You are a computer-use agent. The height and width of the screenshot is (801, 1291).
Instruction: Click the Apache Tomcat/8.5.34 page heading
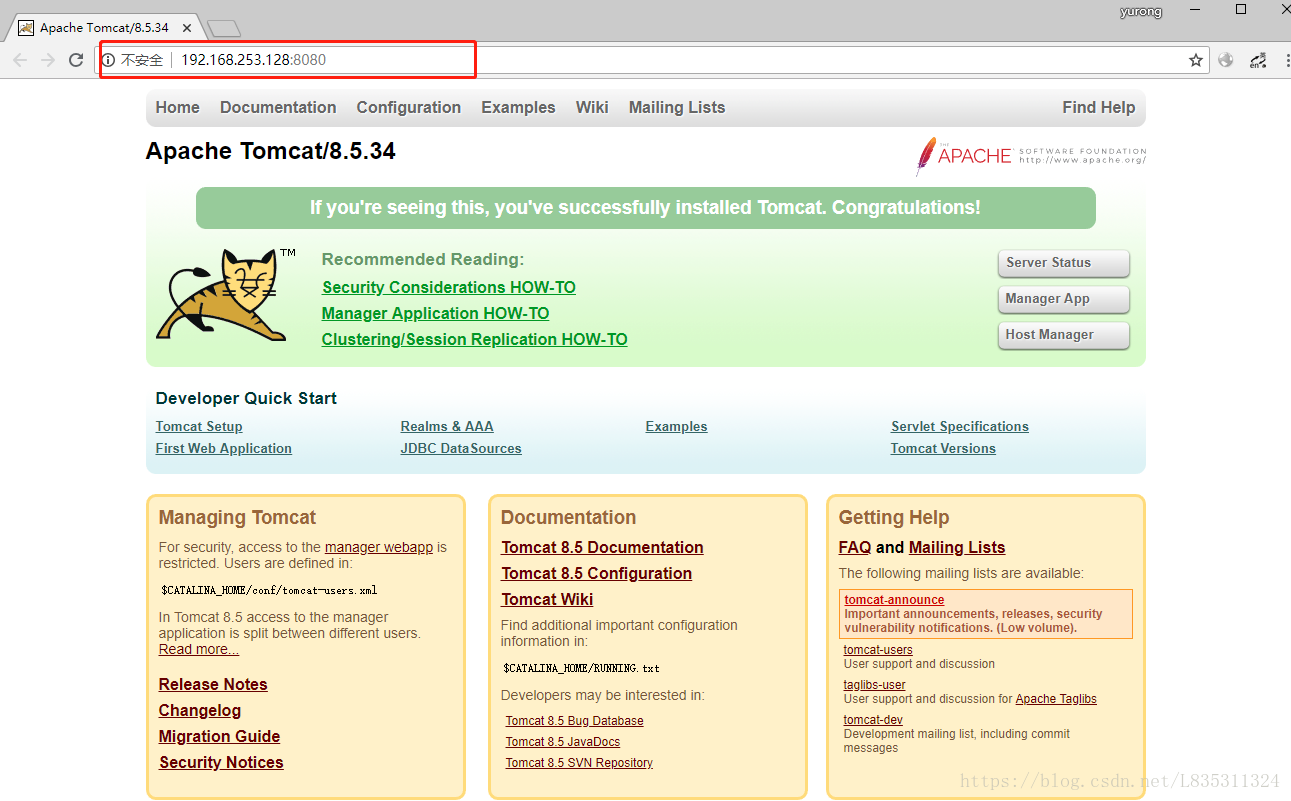point(271,152)
